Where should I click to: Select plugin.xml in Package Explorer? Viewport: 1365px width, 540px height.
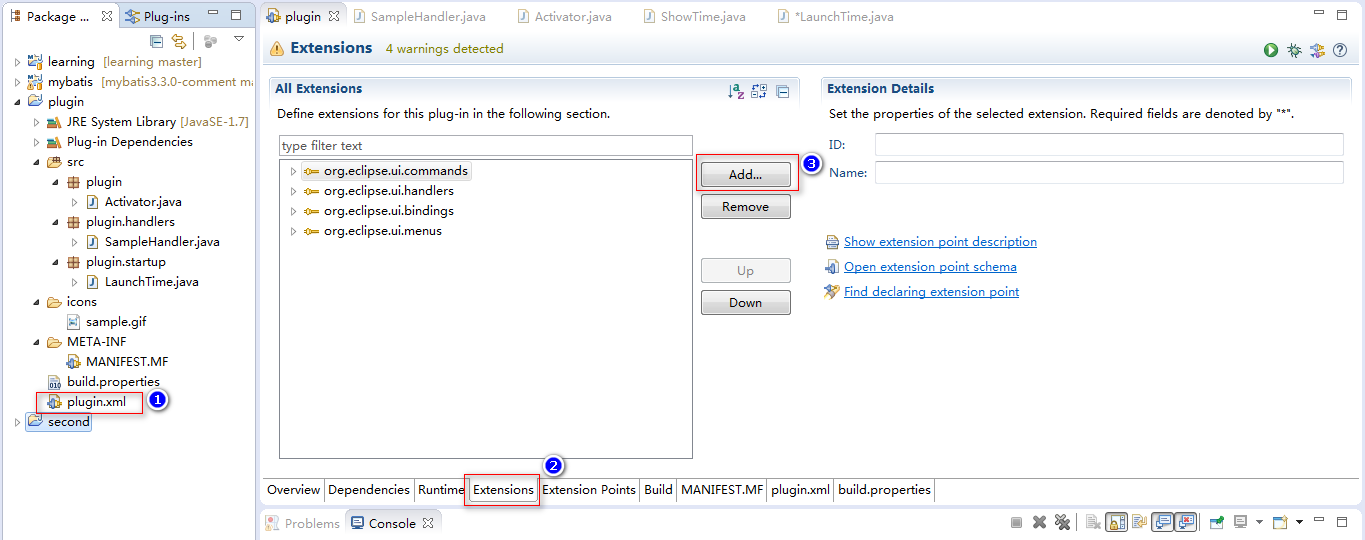coord(96,402)
